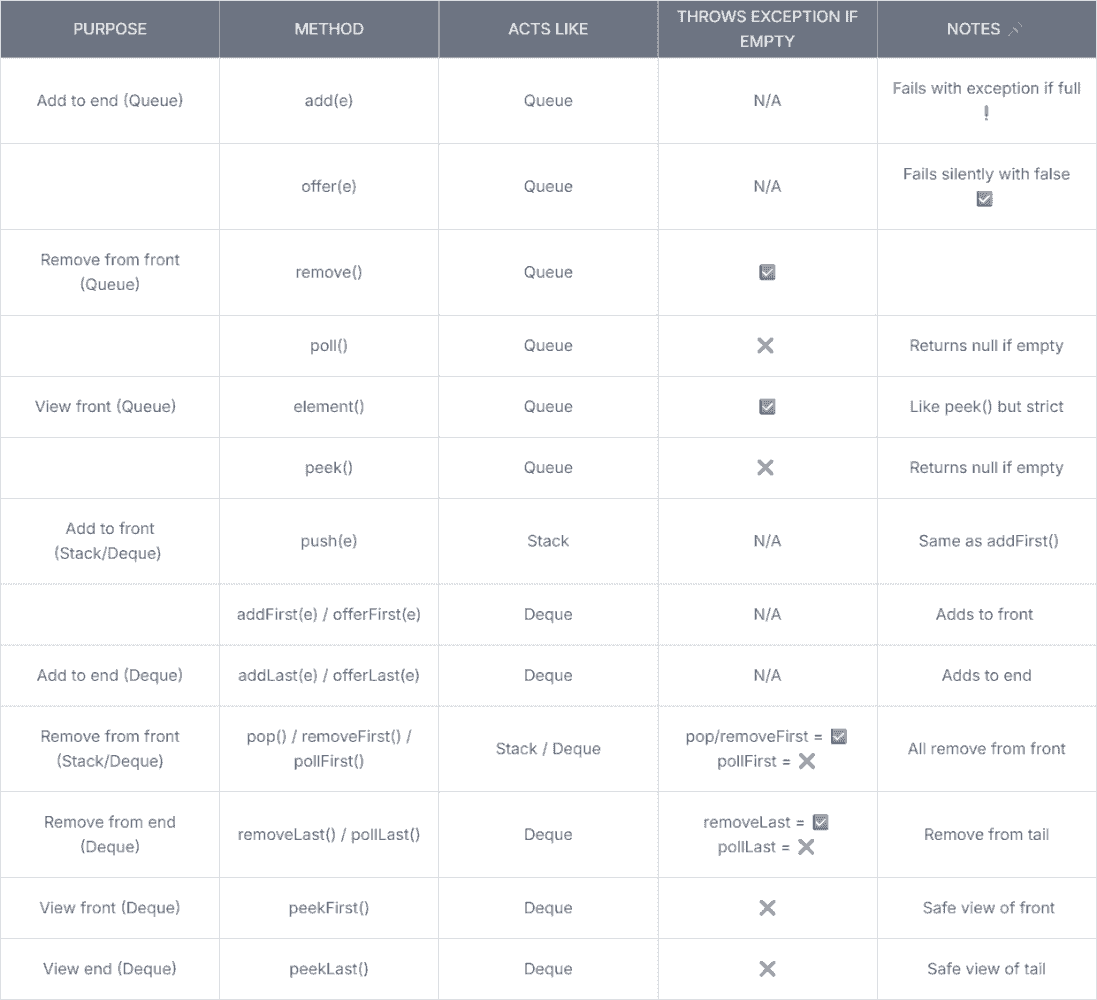Click the X icon next to pollLast =
This screenshot has height=1000, width=1097.
[806, 847]
